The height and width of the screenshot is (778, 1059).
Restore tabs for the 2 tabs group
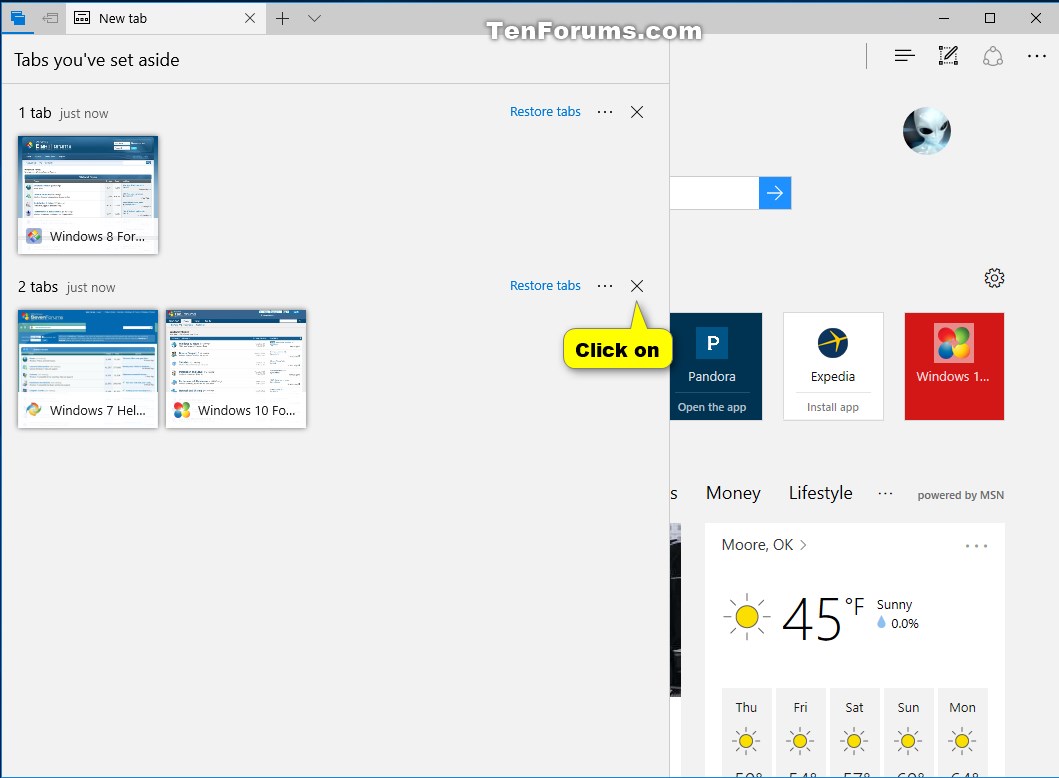[545, 286]
